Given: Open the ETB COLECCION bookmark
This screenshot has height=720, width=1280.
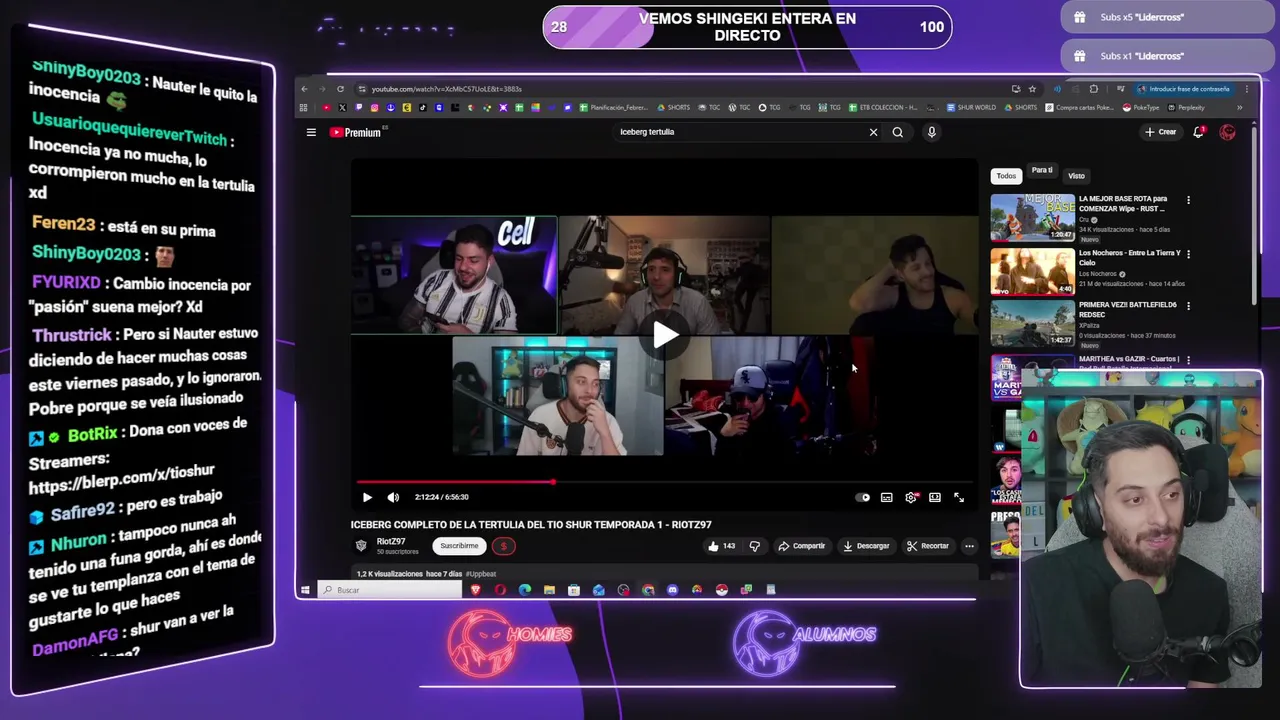Looking at the screenshot, I should click(x=883, y=108).
